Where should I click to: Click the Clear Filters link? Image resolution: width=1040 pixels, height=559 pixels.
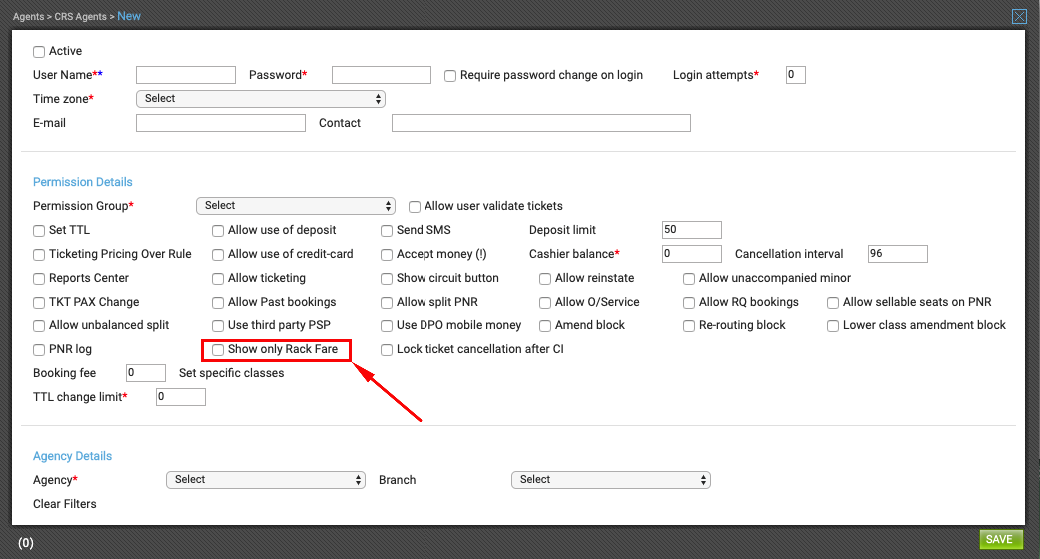click(64, 504)
